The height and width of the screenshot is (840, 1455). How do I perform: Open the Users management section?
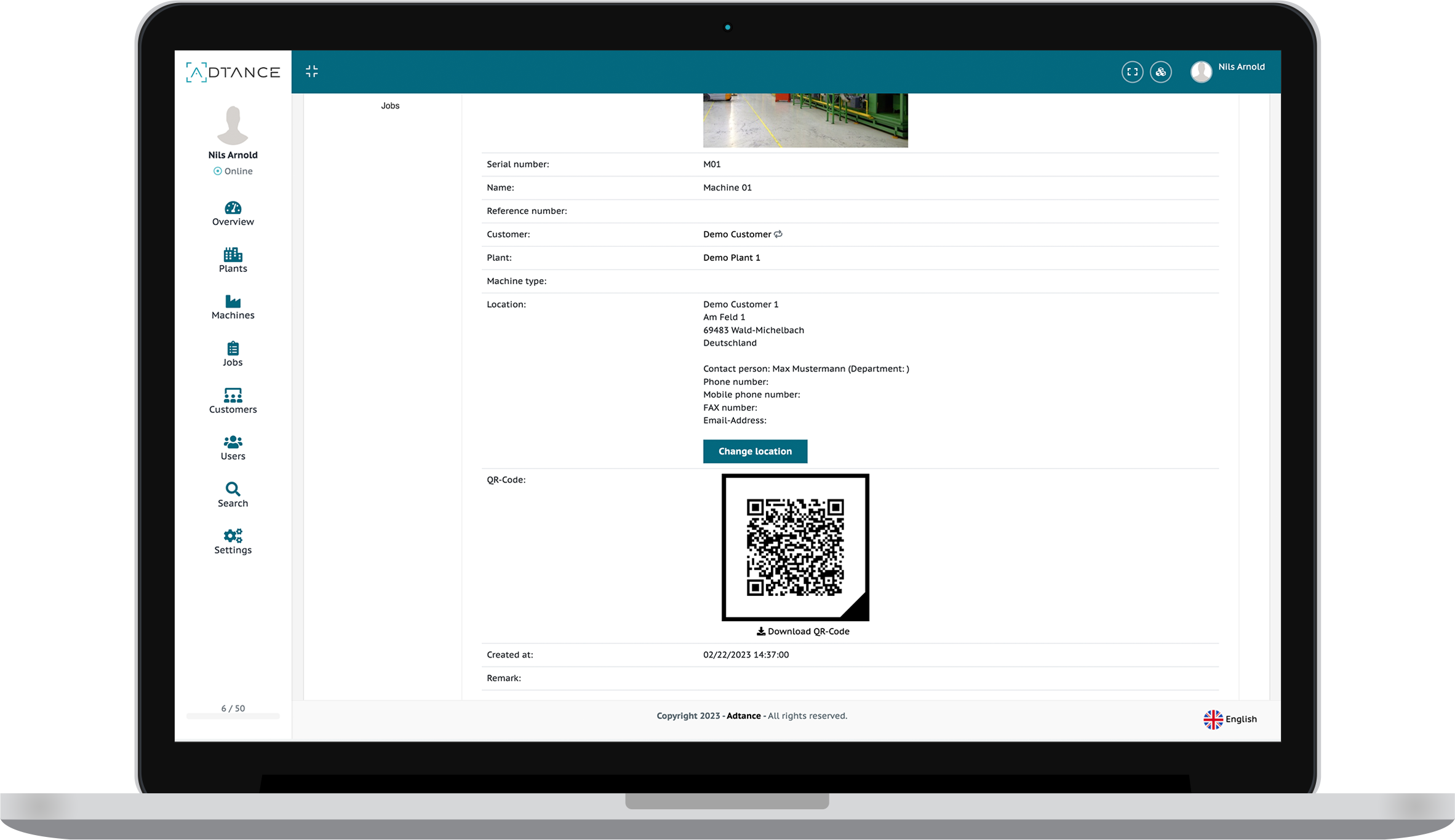(x=232, y=448)
